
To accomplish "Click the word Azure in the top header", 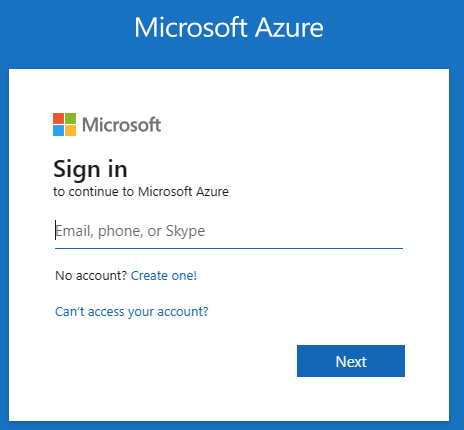I will (289, 27).
